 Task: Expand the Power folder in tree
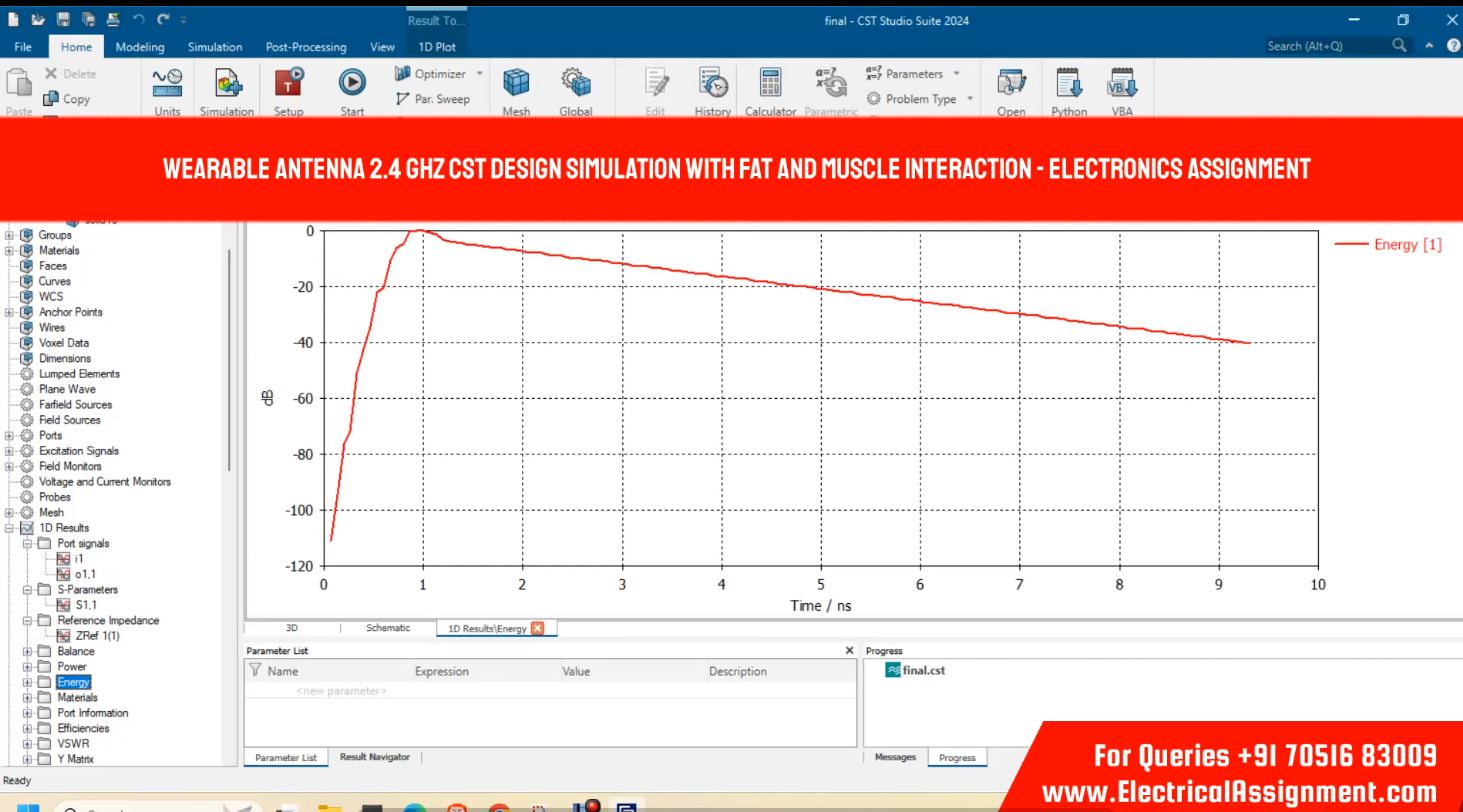coord(28,667)
